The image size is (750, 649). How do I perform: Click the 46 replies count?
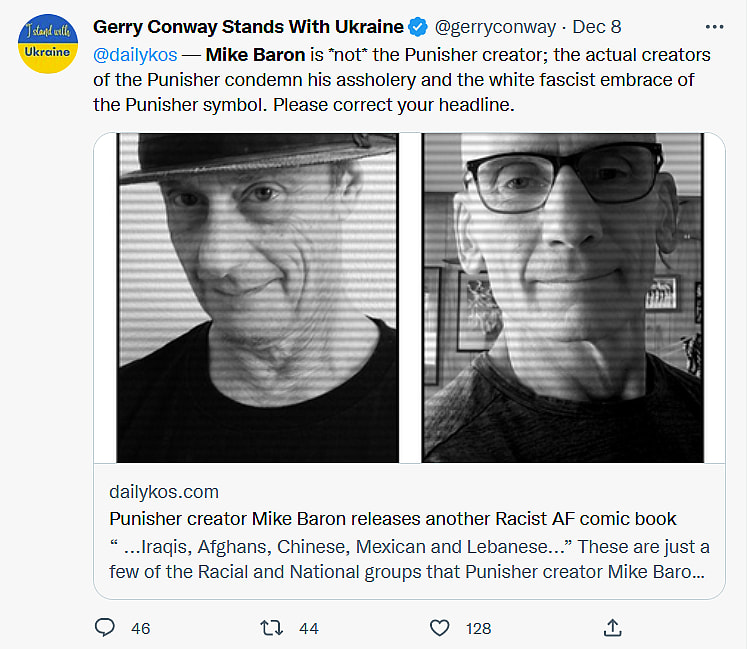140,628
